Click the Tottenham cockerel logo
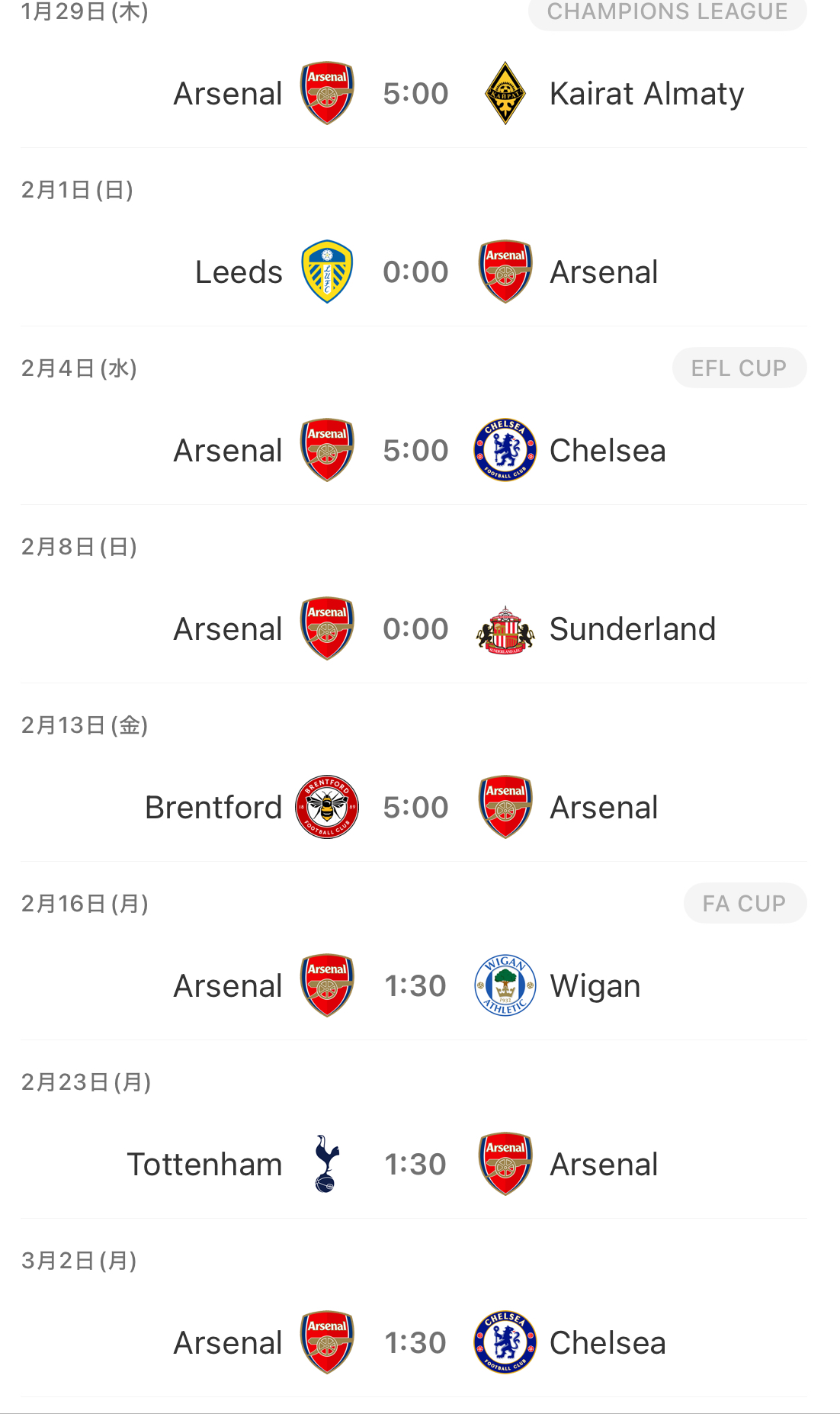This screenshot has height=1414, width=840. pyautogui.click(x=327, y=1165)
